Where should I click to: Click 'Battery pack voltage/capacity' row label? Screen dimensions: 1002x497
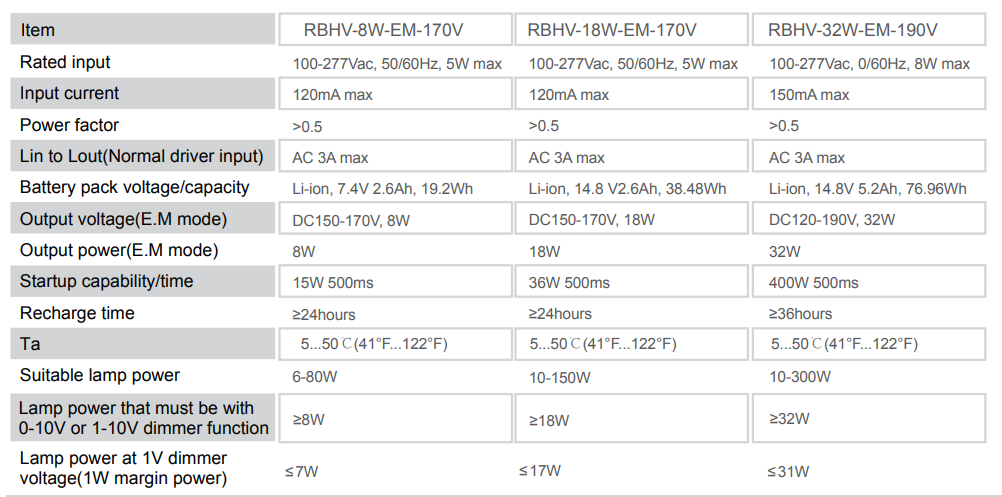point(134,187)
